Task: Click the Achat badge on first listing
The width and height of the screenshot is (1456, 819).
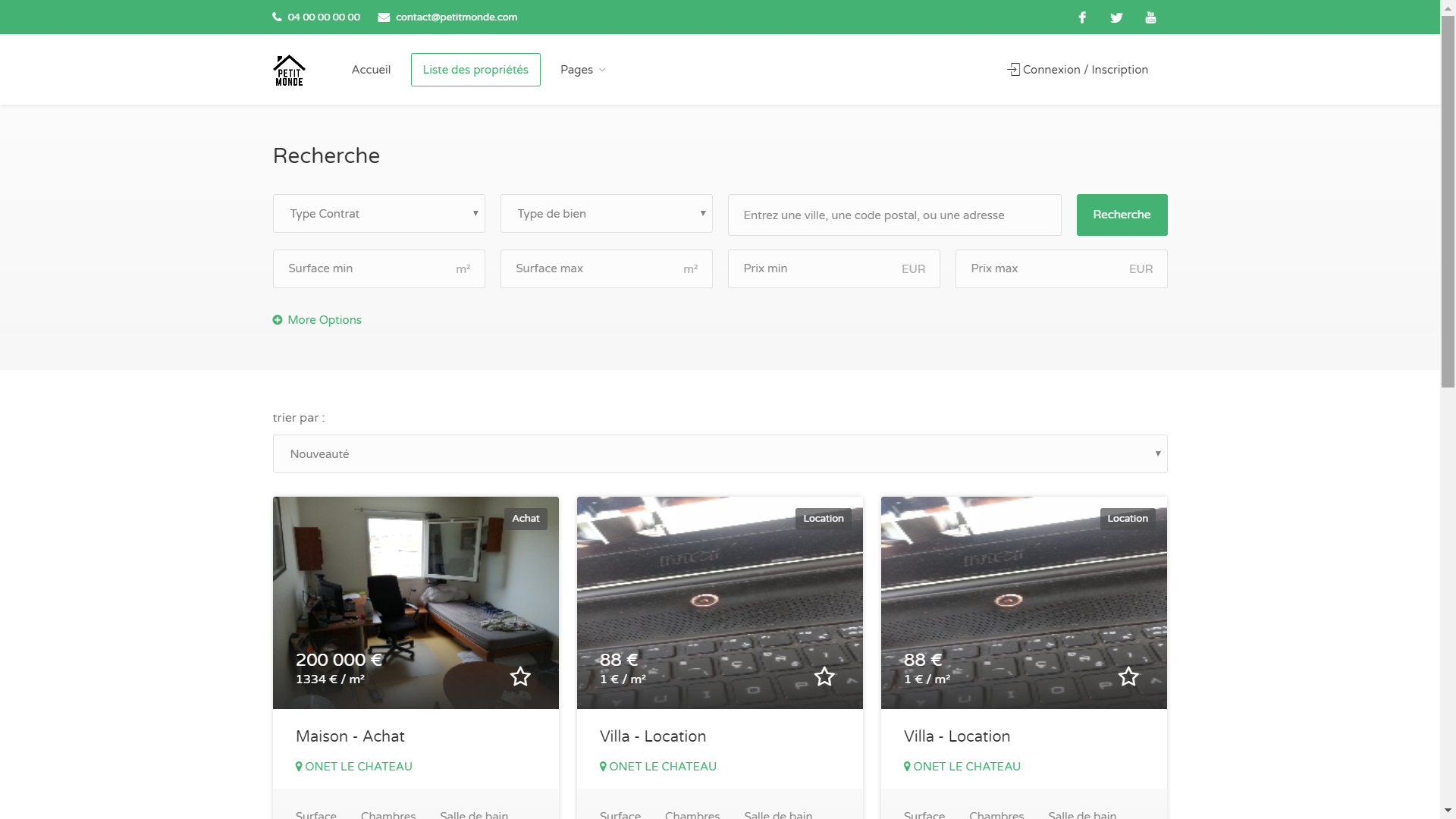Action: pos(526,519)
